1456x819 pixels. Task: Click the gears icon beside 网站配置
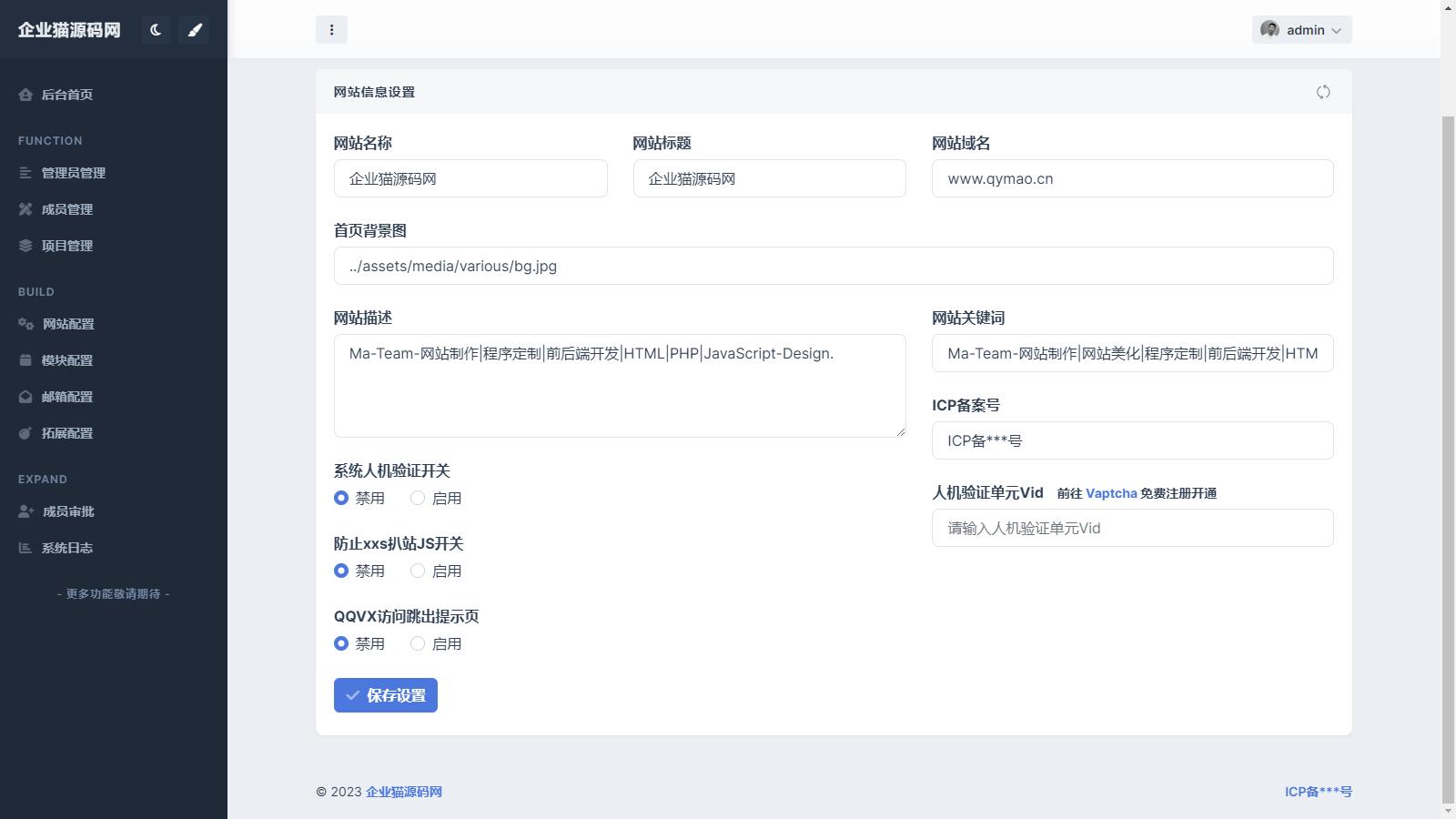pyautogui.click(x=25, y=324)
